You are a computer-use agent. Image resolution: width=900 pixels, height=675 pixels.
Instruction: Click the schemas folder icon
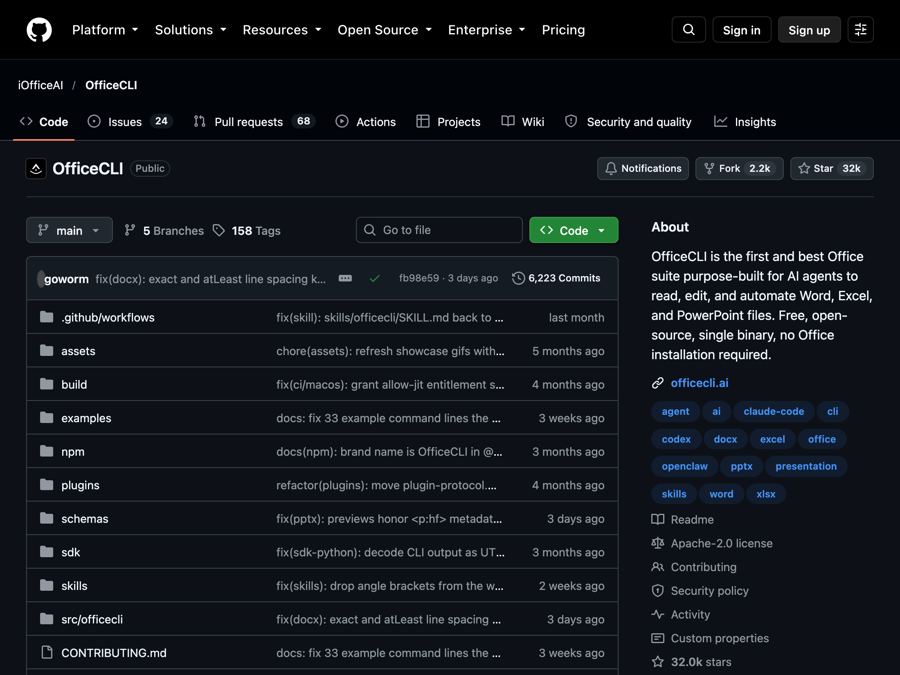(x=46, y=518)
